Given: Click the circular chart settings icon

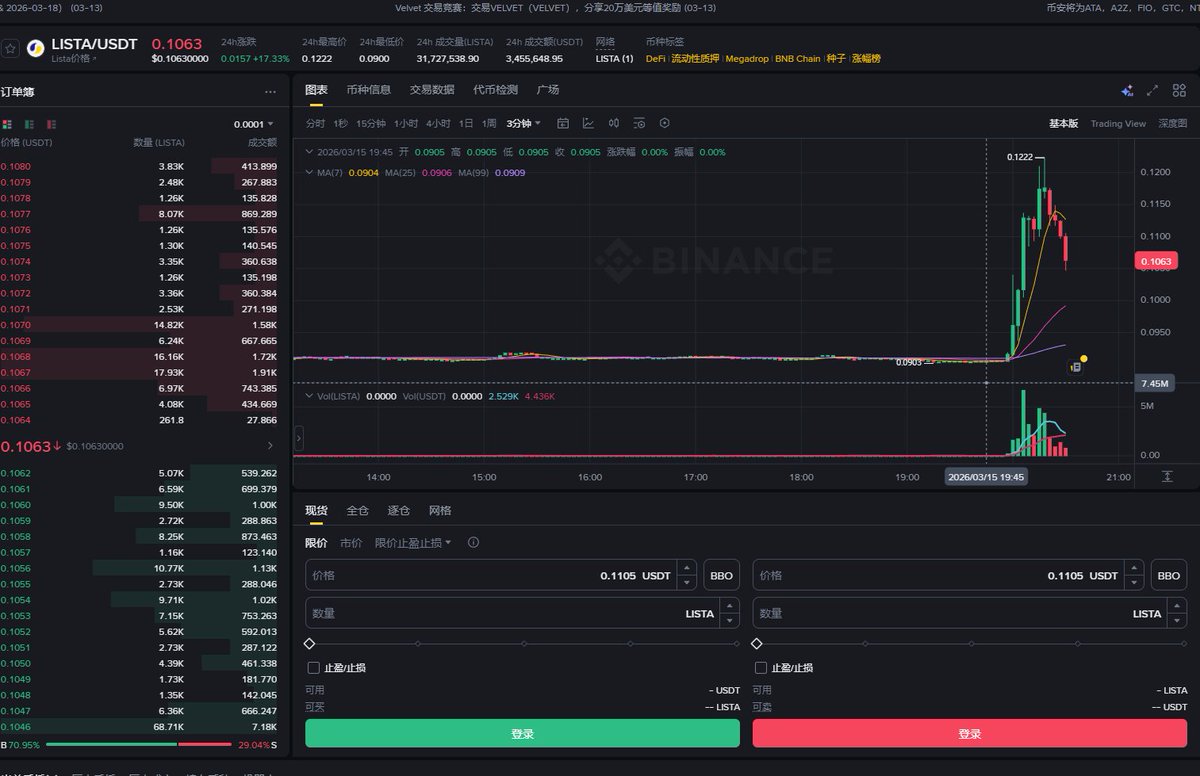Looking at the screenshot, I should (664, 123).
